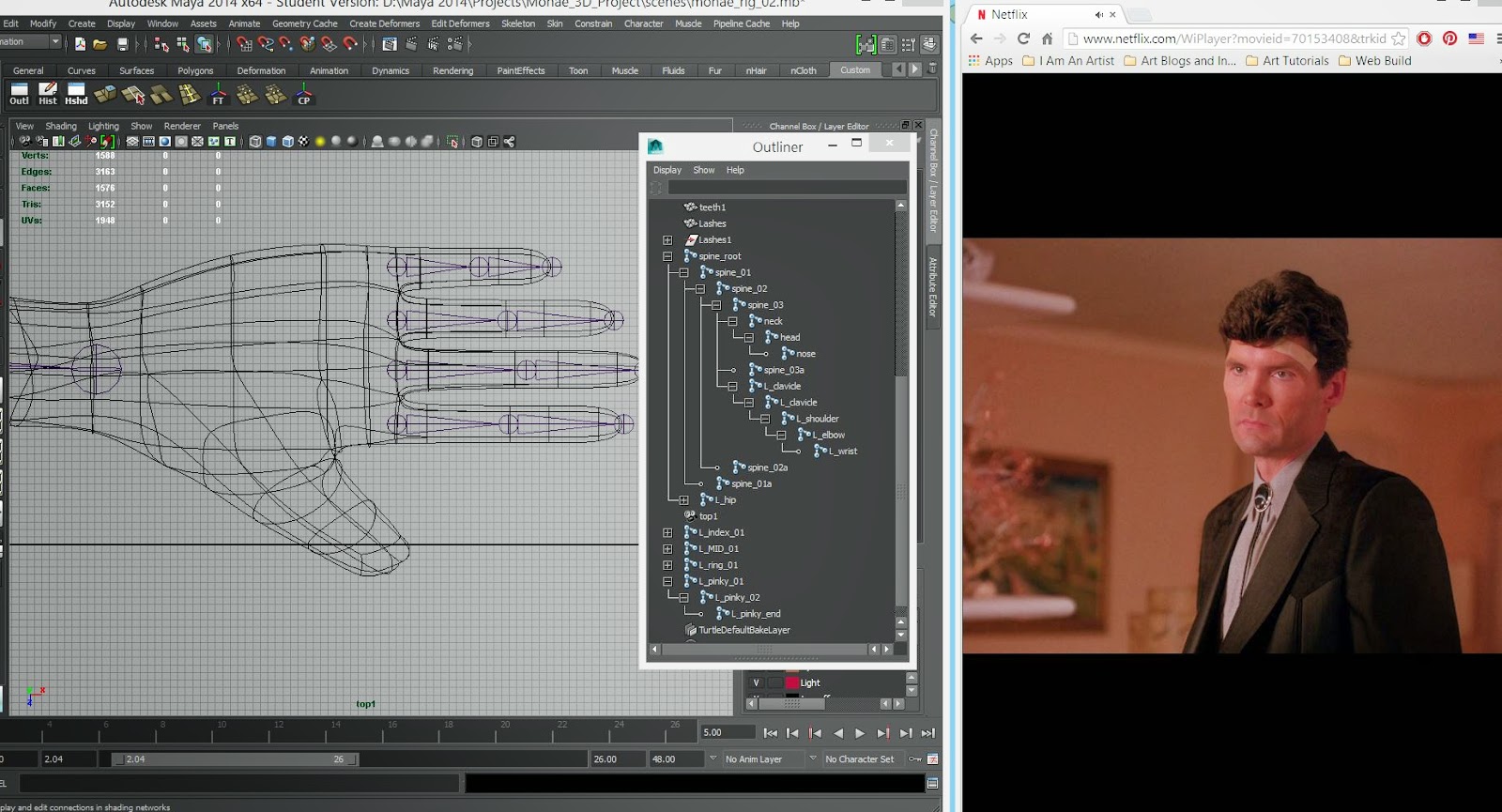Image resolution: width=1502 pixels, height=812 pixels.
Task: Switch to the Polygons shelf tab
Action: 195,70
